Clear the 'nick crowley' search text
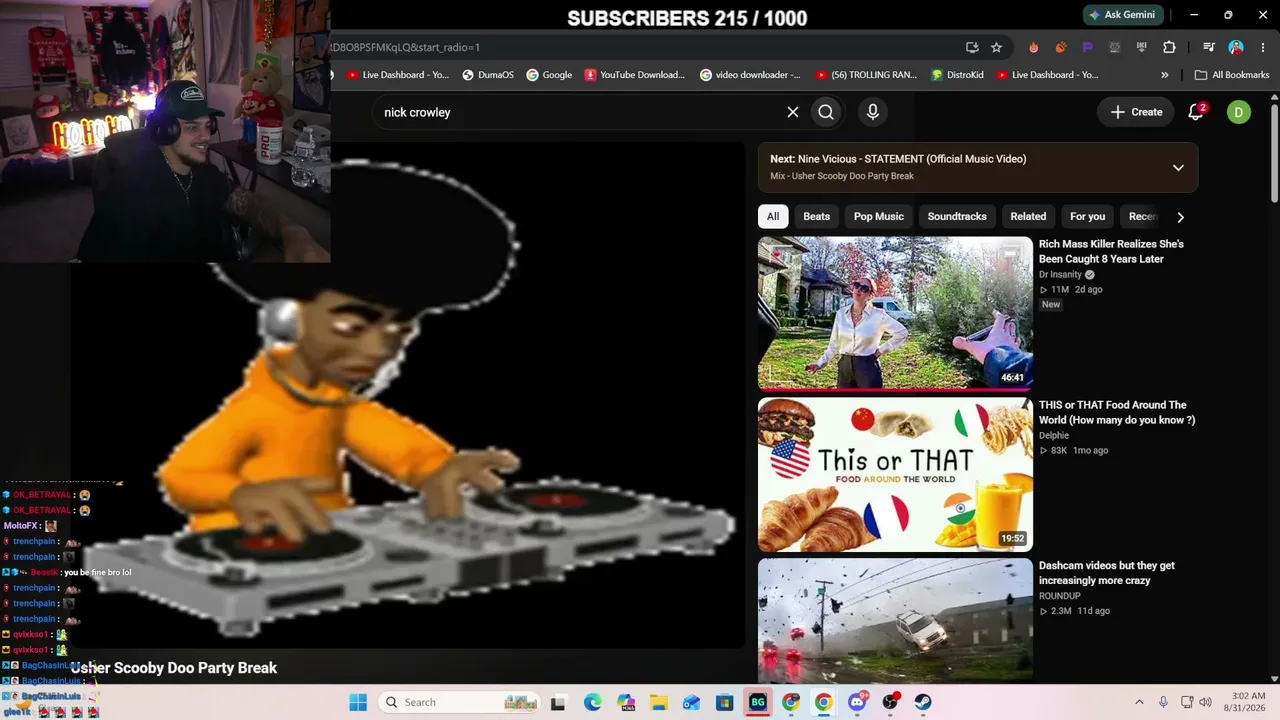The height and width of the screenshot is (720, 1280). pos(793,112)
